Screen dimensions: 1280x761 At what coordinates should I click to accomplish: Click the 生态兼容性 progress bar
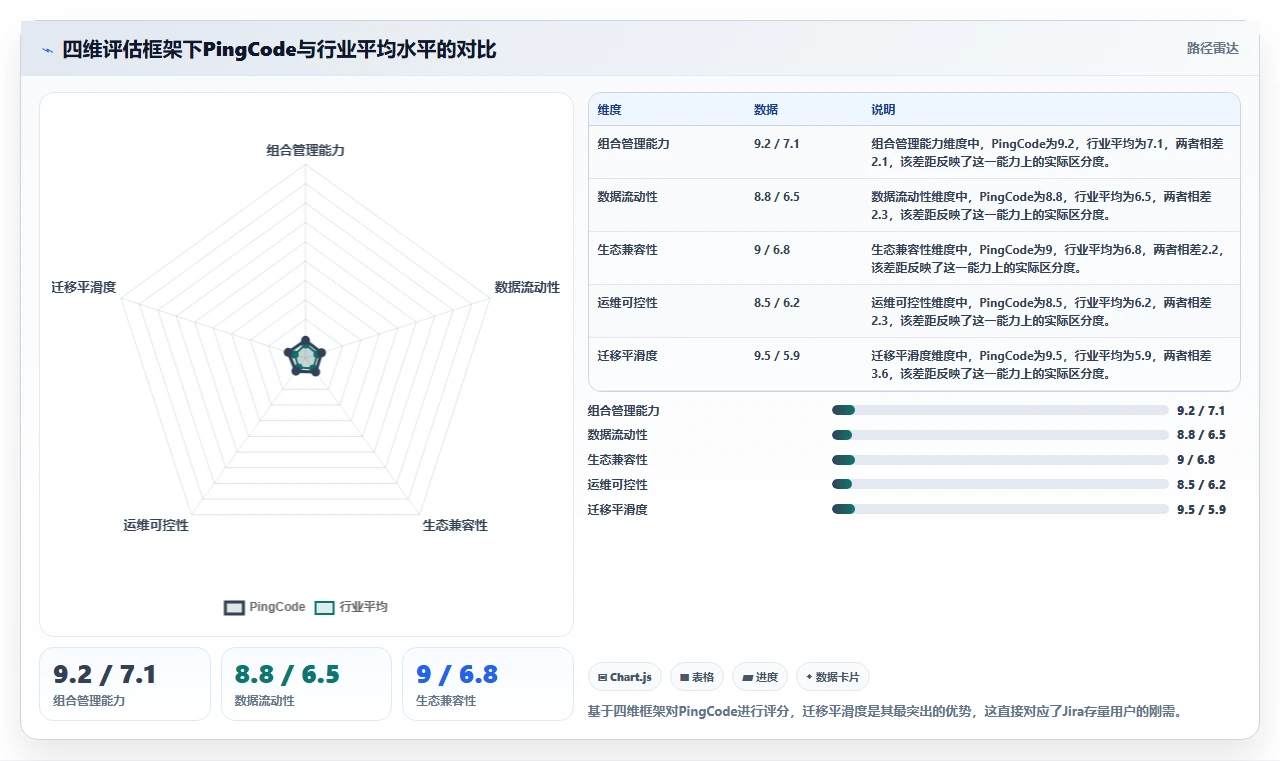pyautogui.click(x=1000, y=460)
